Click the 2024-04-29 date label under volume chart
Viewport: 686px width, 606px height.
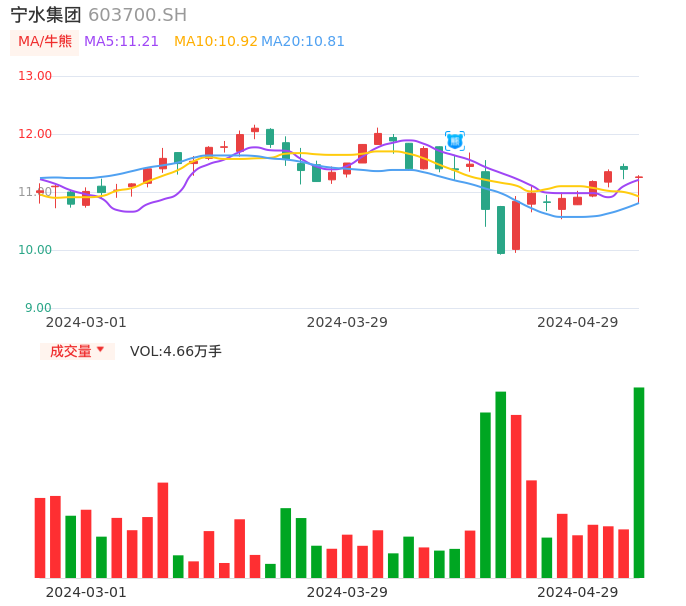click(x=578, y=592)
